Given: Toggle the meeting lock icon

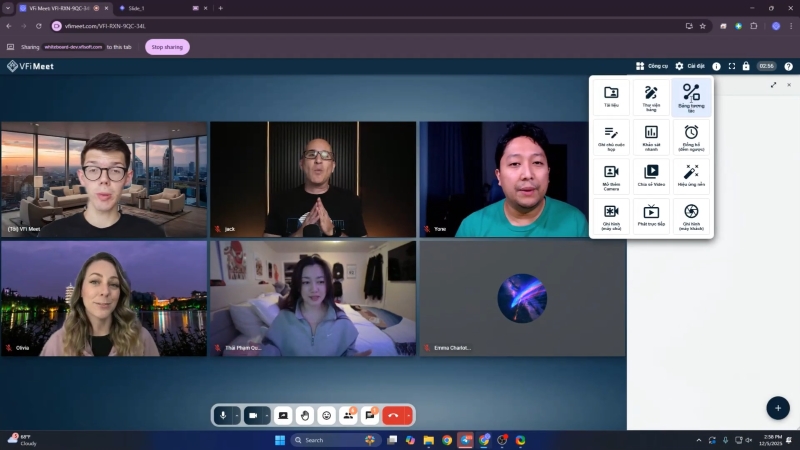Looking at the screenshot, I should (x=746, y=66).
